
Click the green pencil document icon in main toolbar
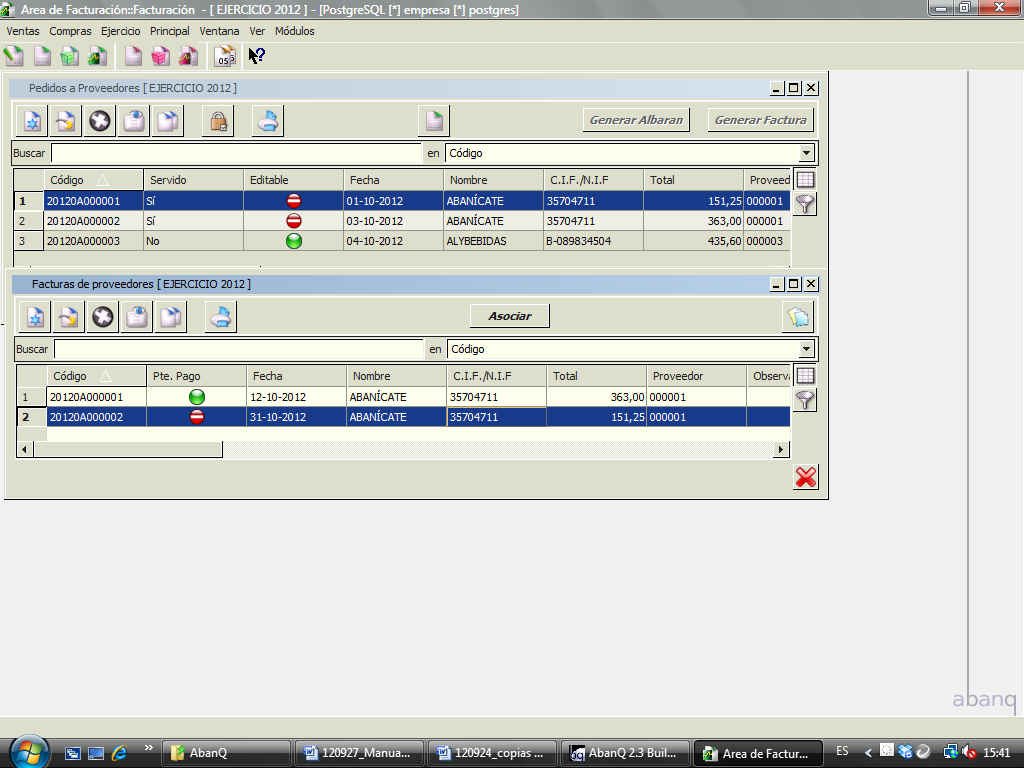14,56
